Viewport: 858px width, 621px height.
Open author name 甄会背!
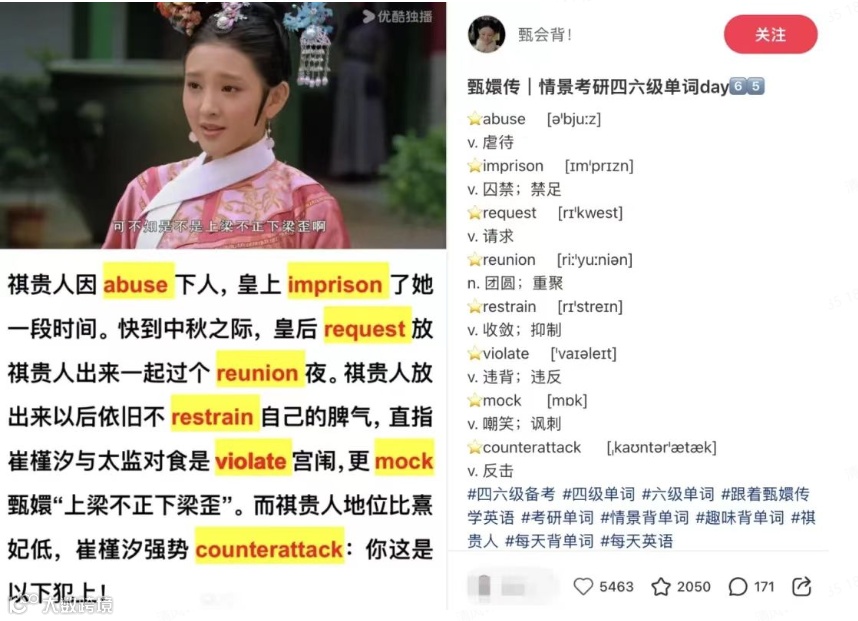tap(544, 35)
